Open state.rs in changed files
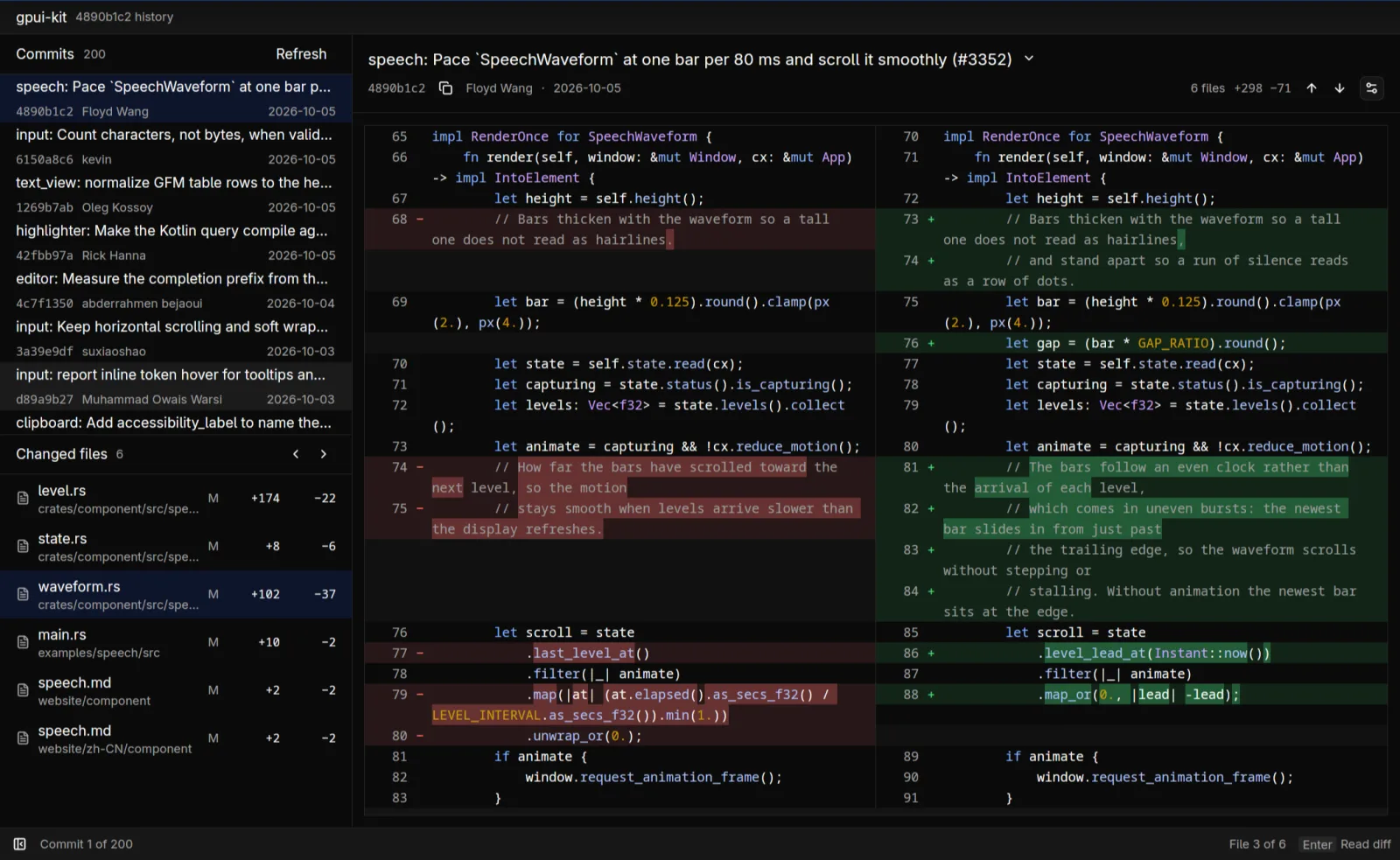Viewport: 1400px width, 860px height. coord(176,547)
